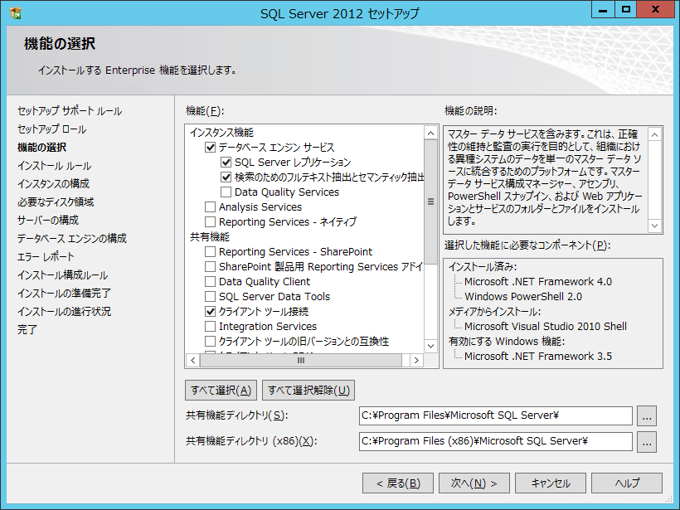The width and height of the screenshot is (680, 510).
Task: Check Reporting Services - SharePoint checkbox
Action: (x=210, y=252)
